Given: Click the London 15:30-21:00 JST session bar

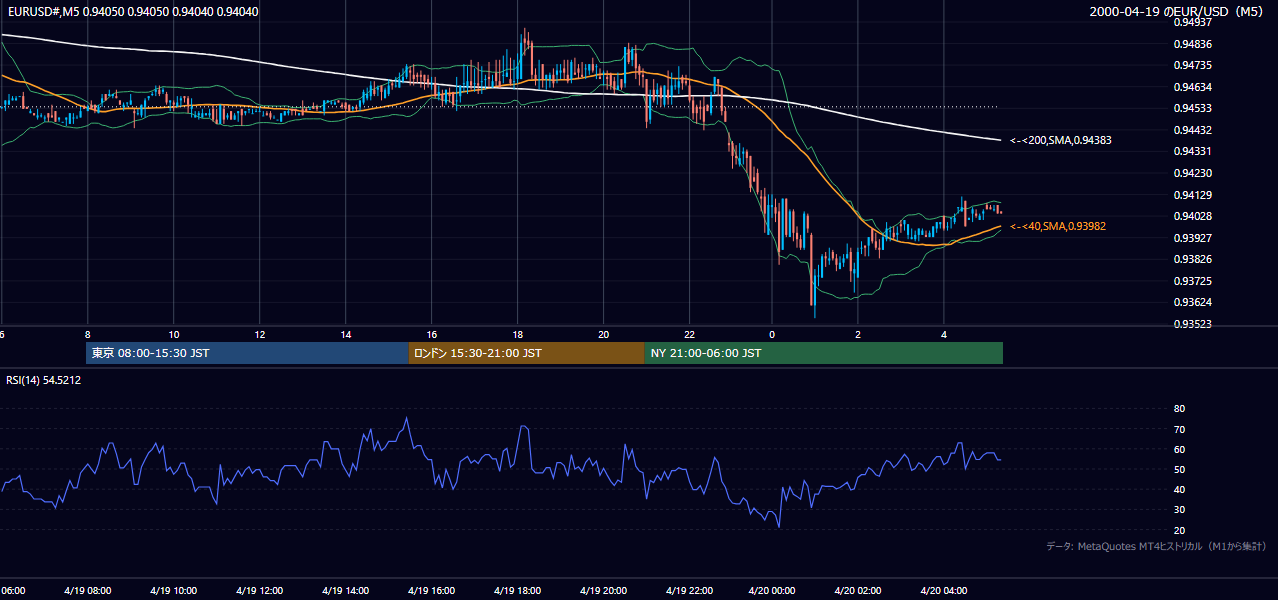Looking at the screenshot, I should [x=526, y=353].
